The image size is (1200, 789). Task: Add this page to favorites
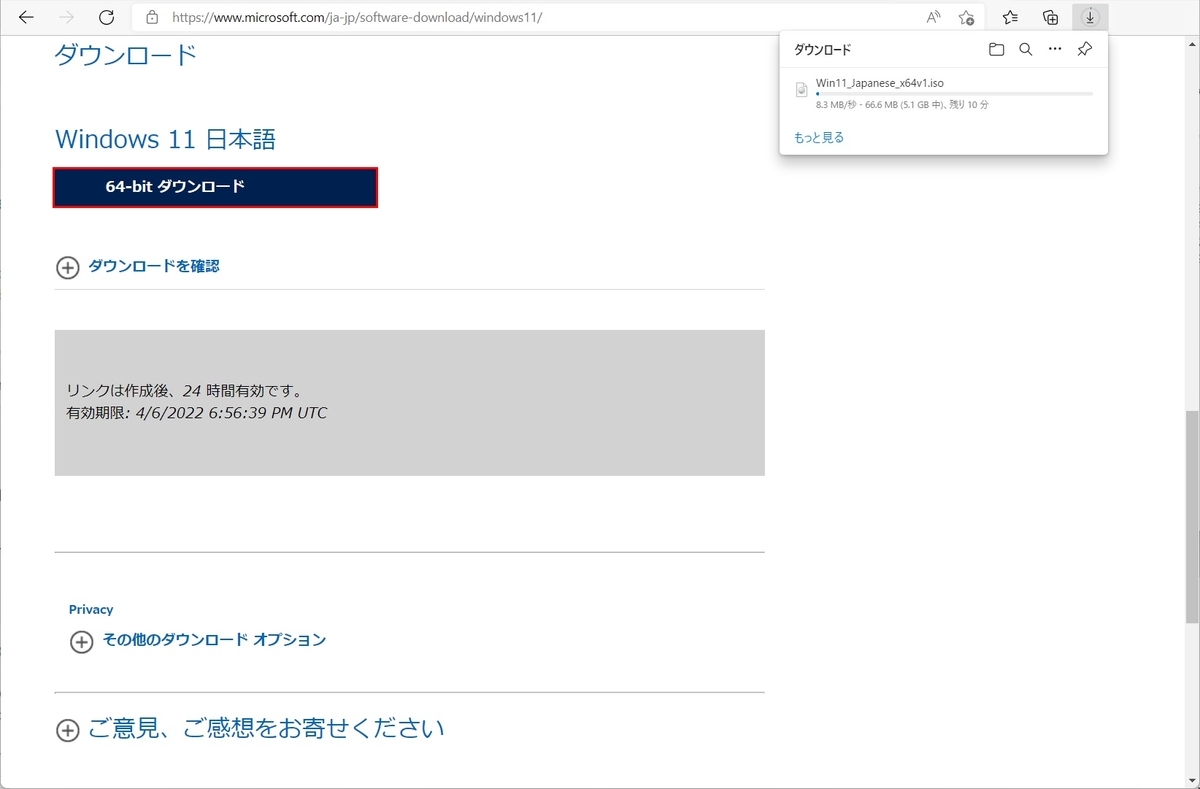pyautogui.click(x=966, y=17)
